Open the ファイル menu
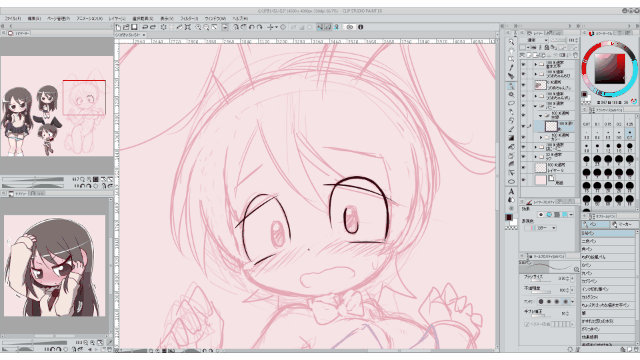This screenshot has width=640, height=360. pyautogui.click(x=13, y=18)
